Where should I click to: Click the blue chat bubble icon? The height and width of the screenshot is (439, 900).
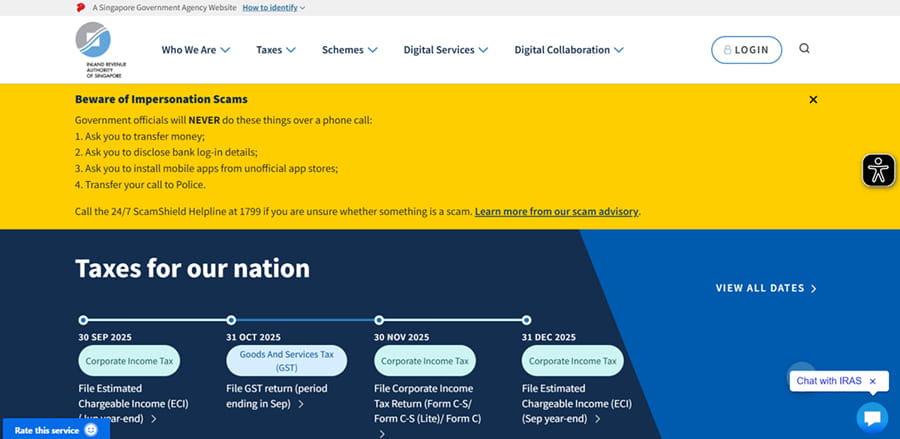pos(871,417)
